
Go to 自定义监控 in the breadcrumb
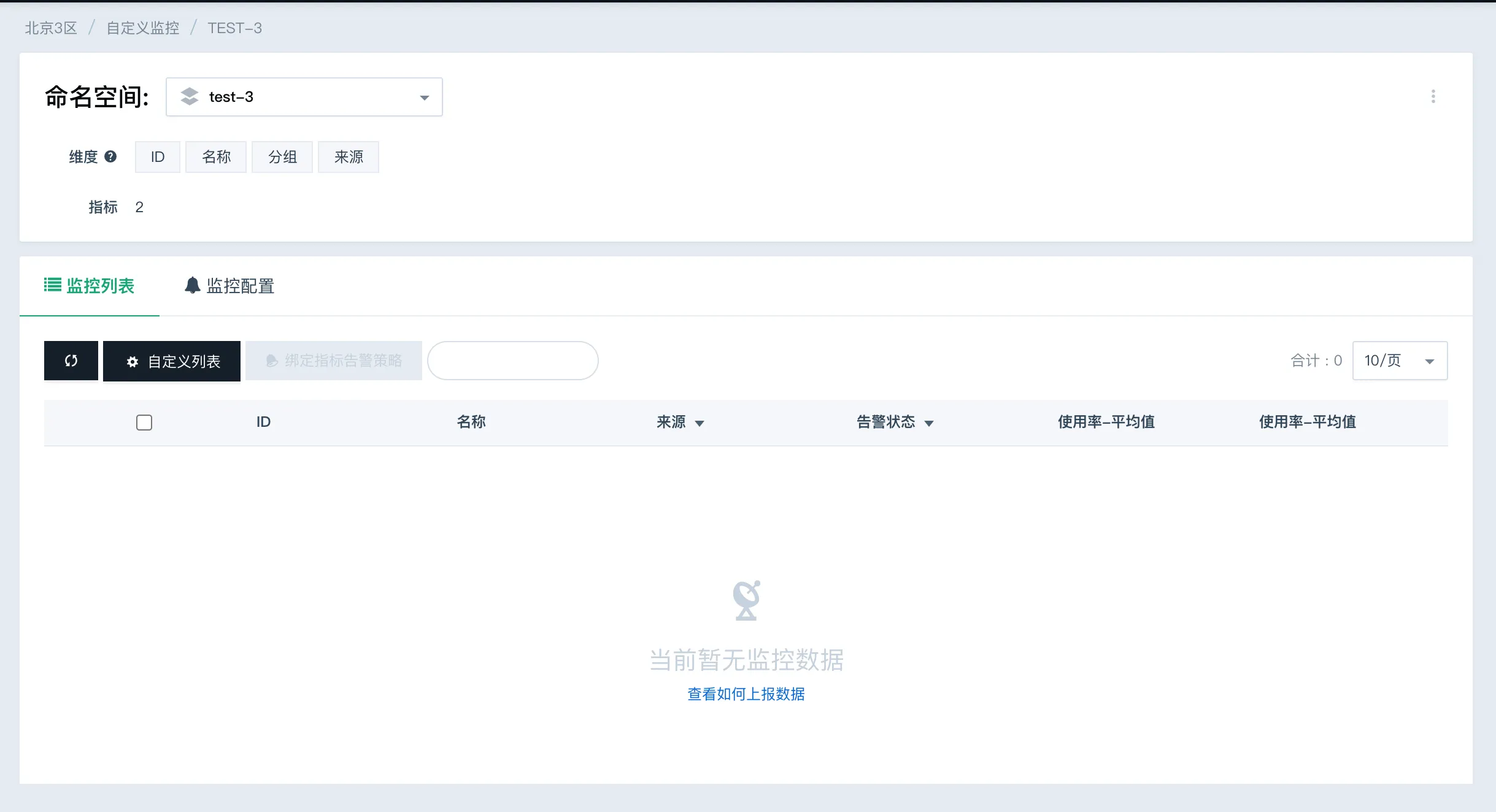[143, 28]
